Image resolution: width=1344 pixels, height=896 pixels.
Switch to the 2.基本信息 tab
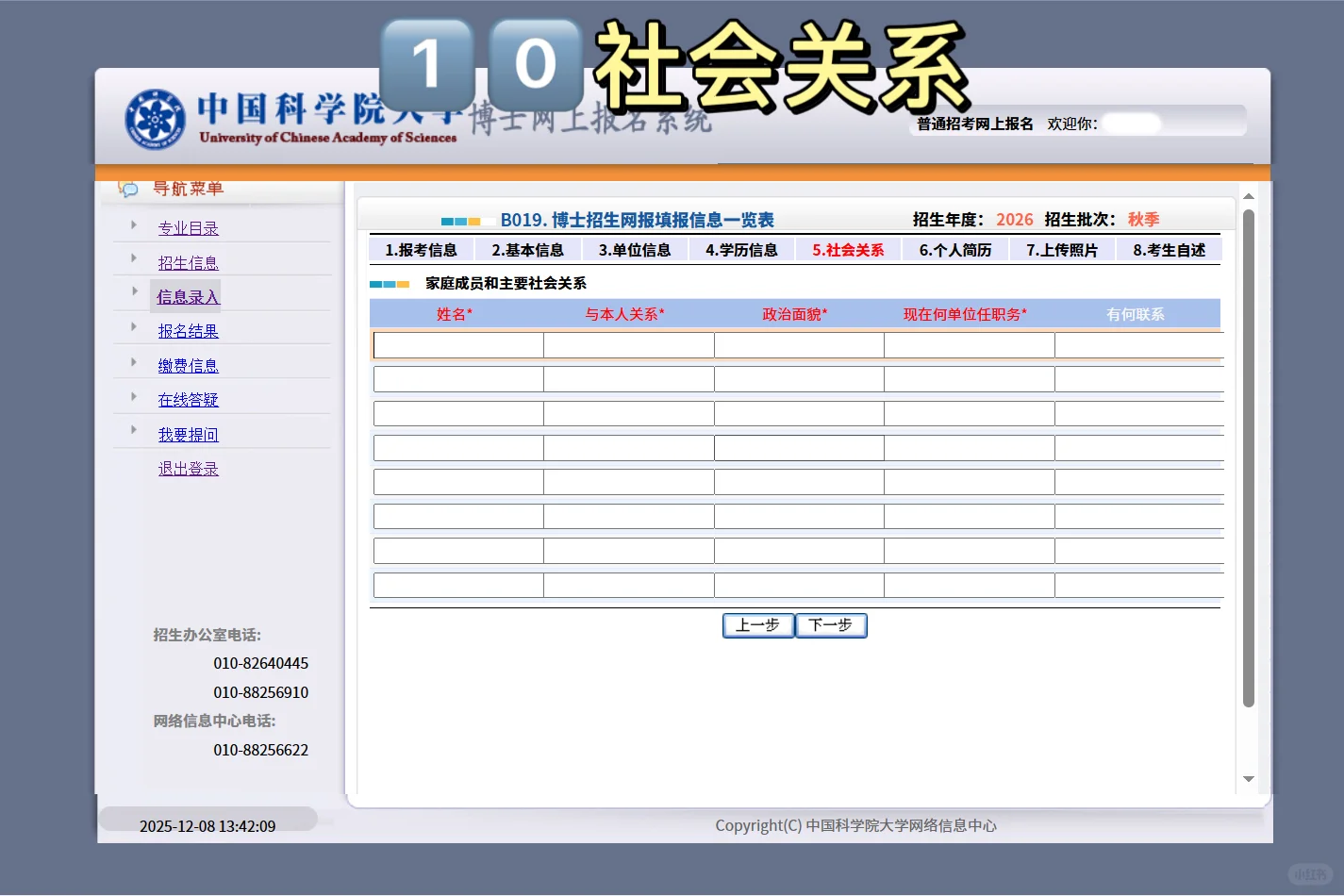pos(527,250)
